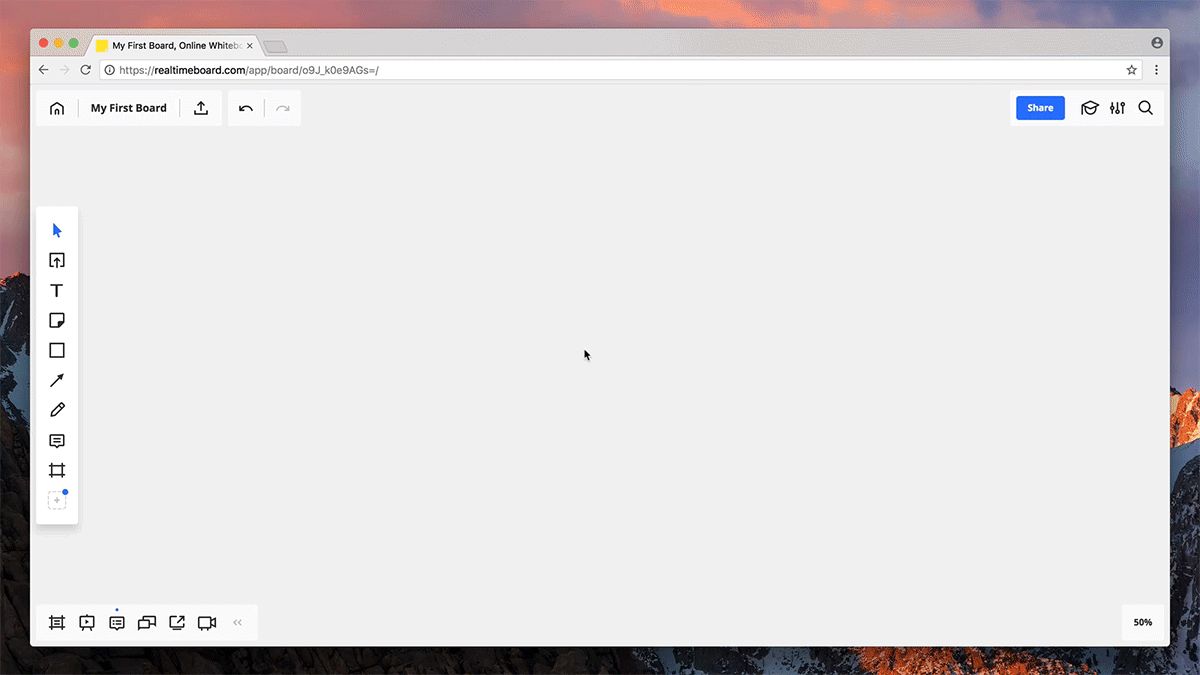Search the board with magnifier icon

point(1146,108)
